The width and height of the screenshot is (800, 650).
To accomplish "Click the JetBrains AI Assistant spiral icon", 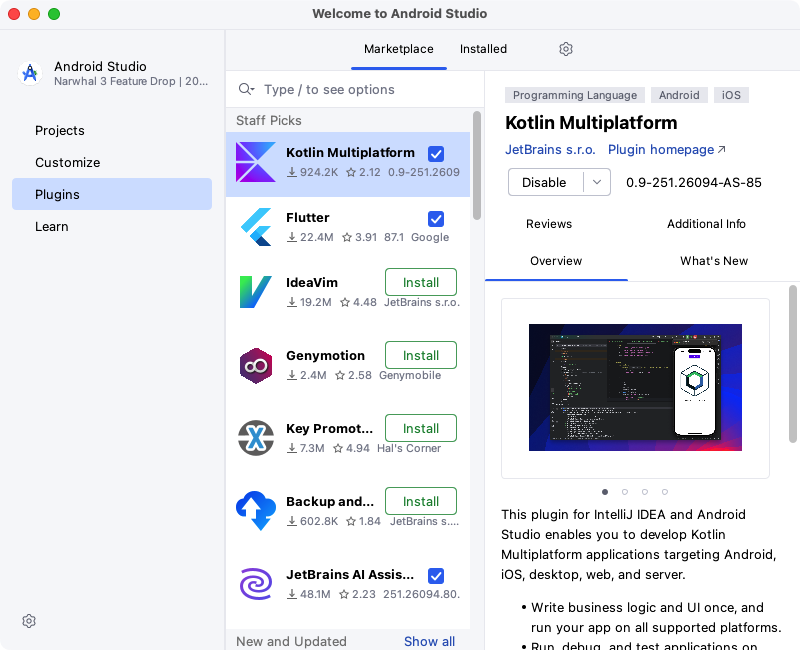I will point(256,584).
